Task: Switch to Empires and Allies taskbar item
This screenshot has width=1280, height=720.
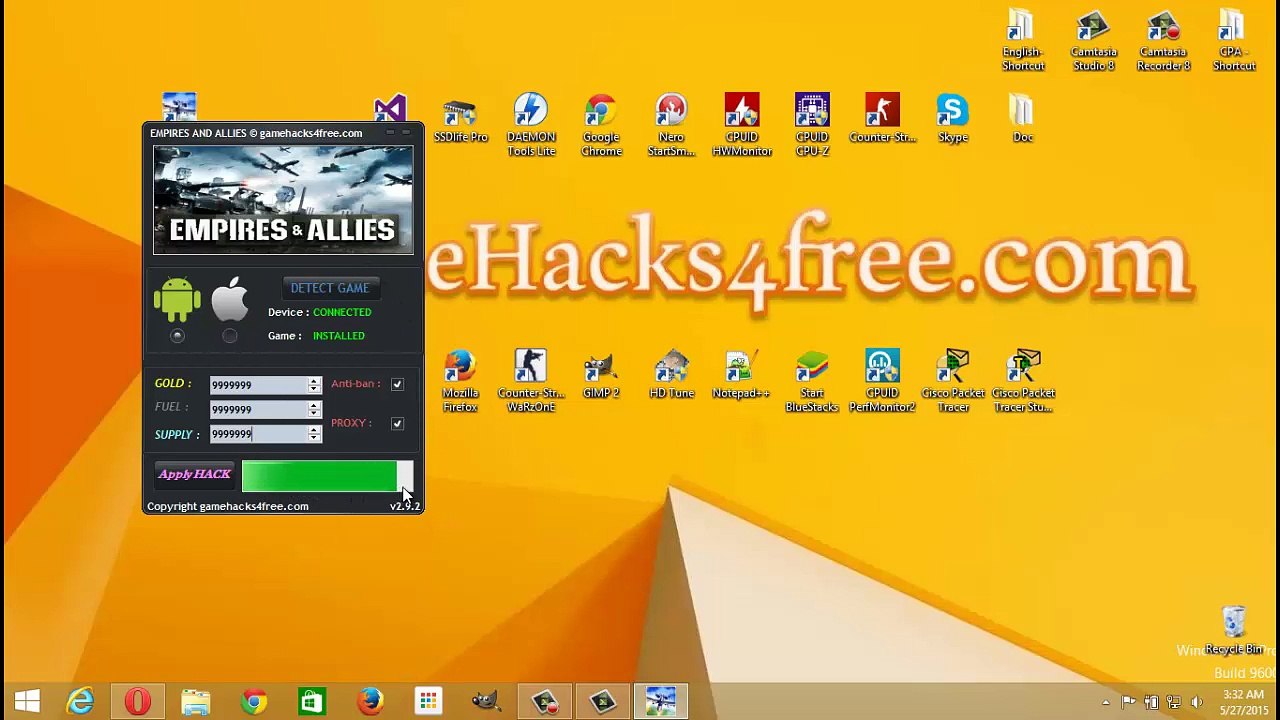Action: tap(660, 702)
